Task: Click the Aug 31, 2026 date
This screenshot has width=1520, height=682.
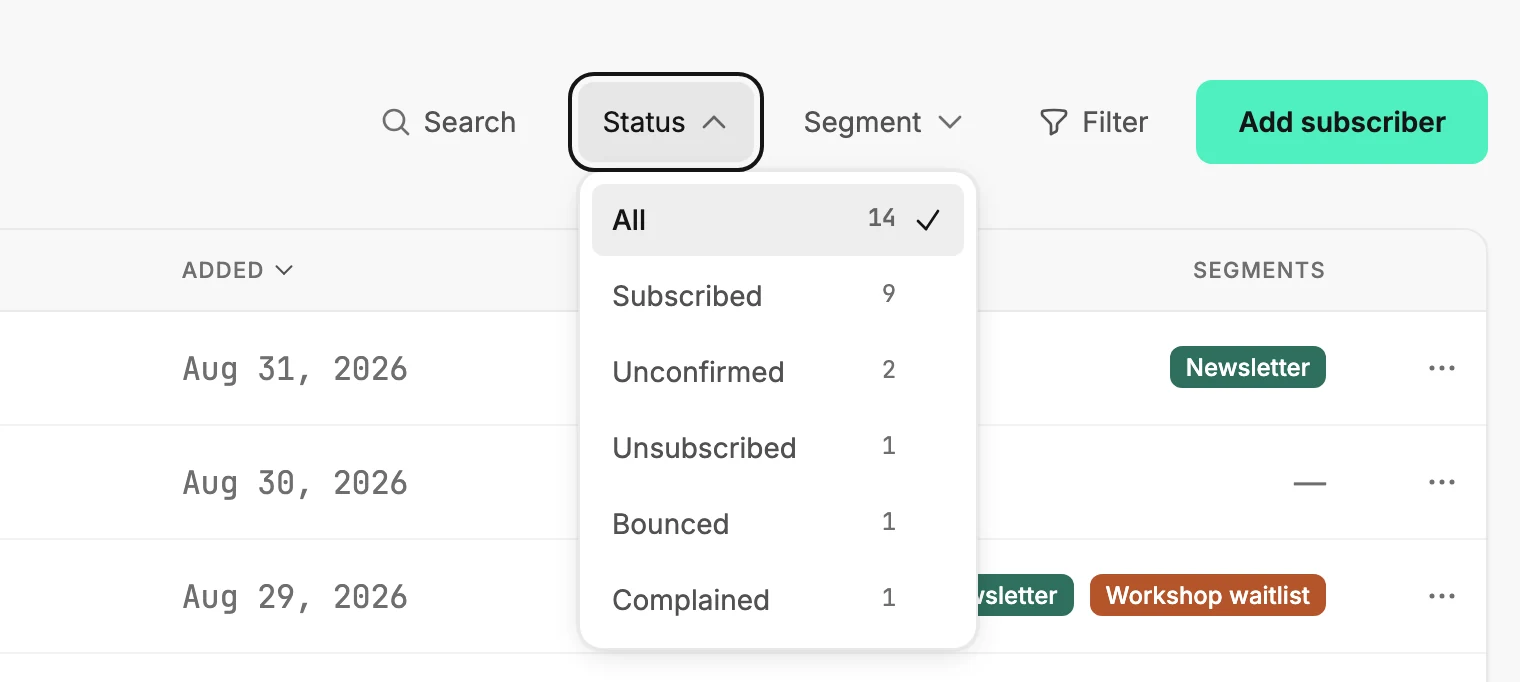Action: [x=295, y=369]
